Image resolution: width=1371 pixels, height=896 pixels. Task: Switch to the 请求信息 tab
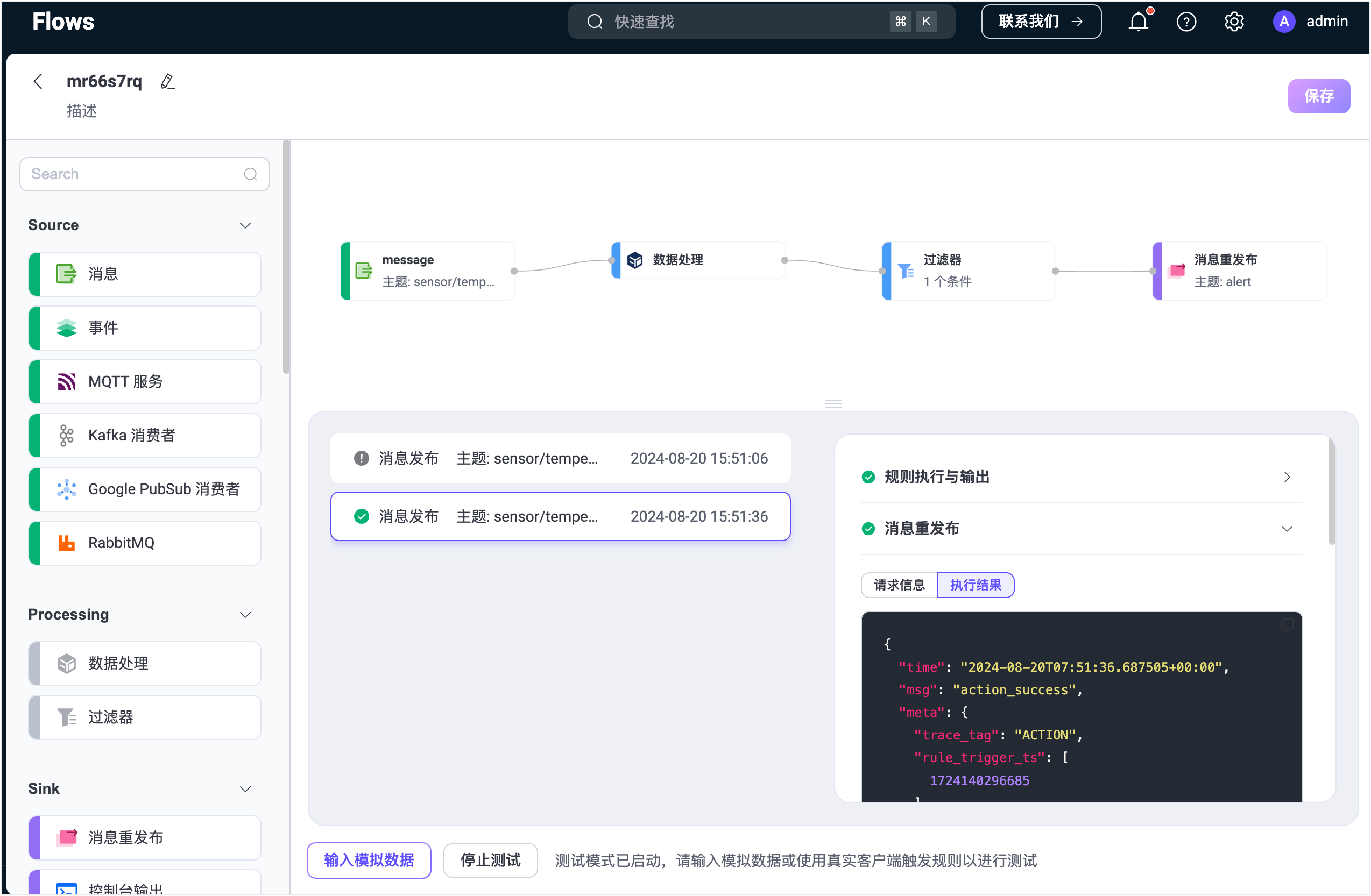899,585
